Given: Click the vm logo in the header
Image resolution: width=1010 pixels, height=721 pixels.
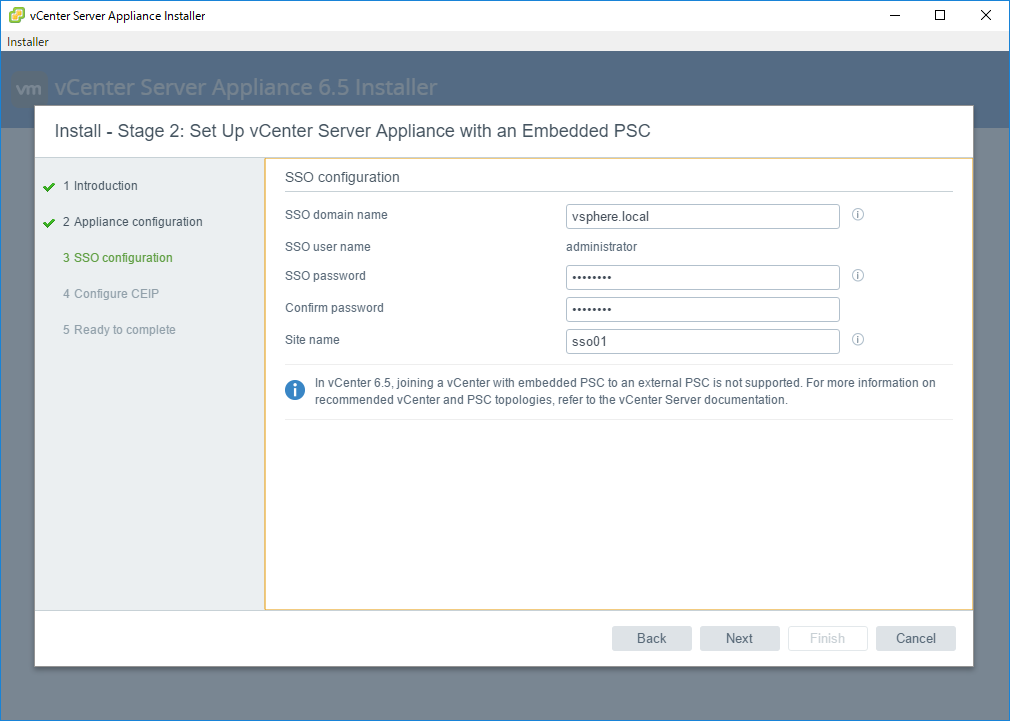Looking at the screenshot, I should pyautogui.click(x=29, y=88).
